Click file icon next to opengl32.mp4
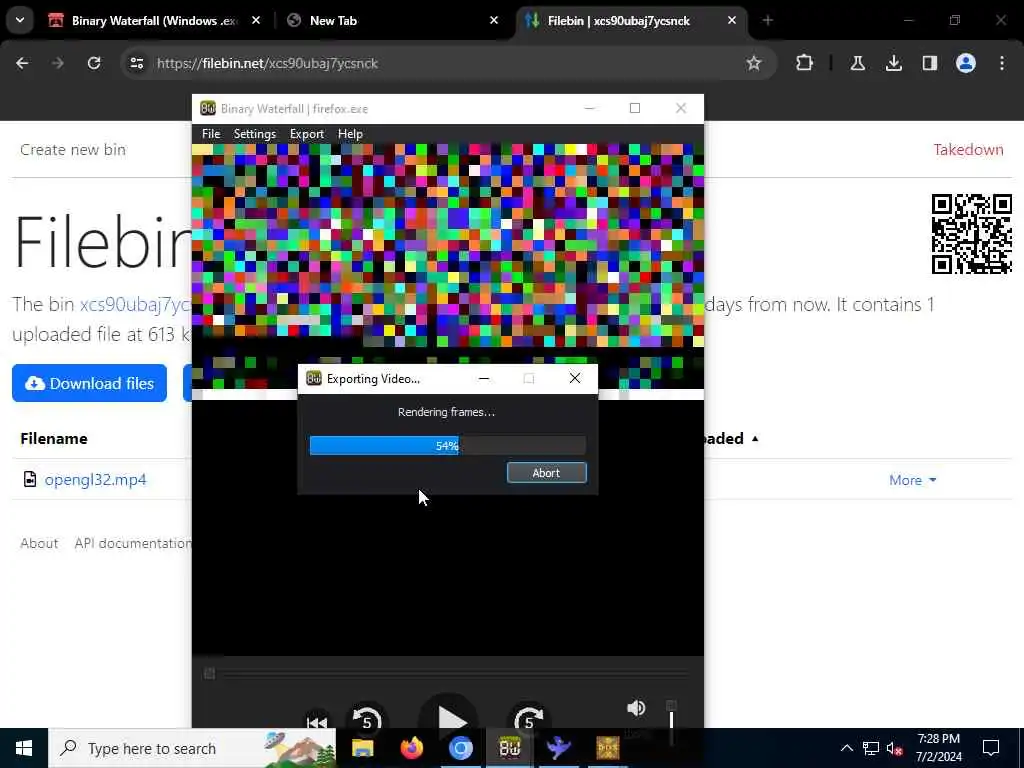The image size is (1024, 768). point(29,479)
